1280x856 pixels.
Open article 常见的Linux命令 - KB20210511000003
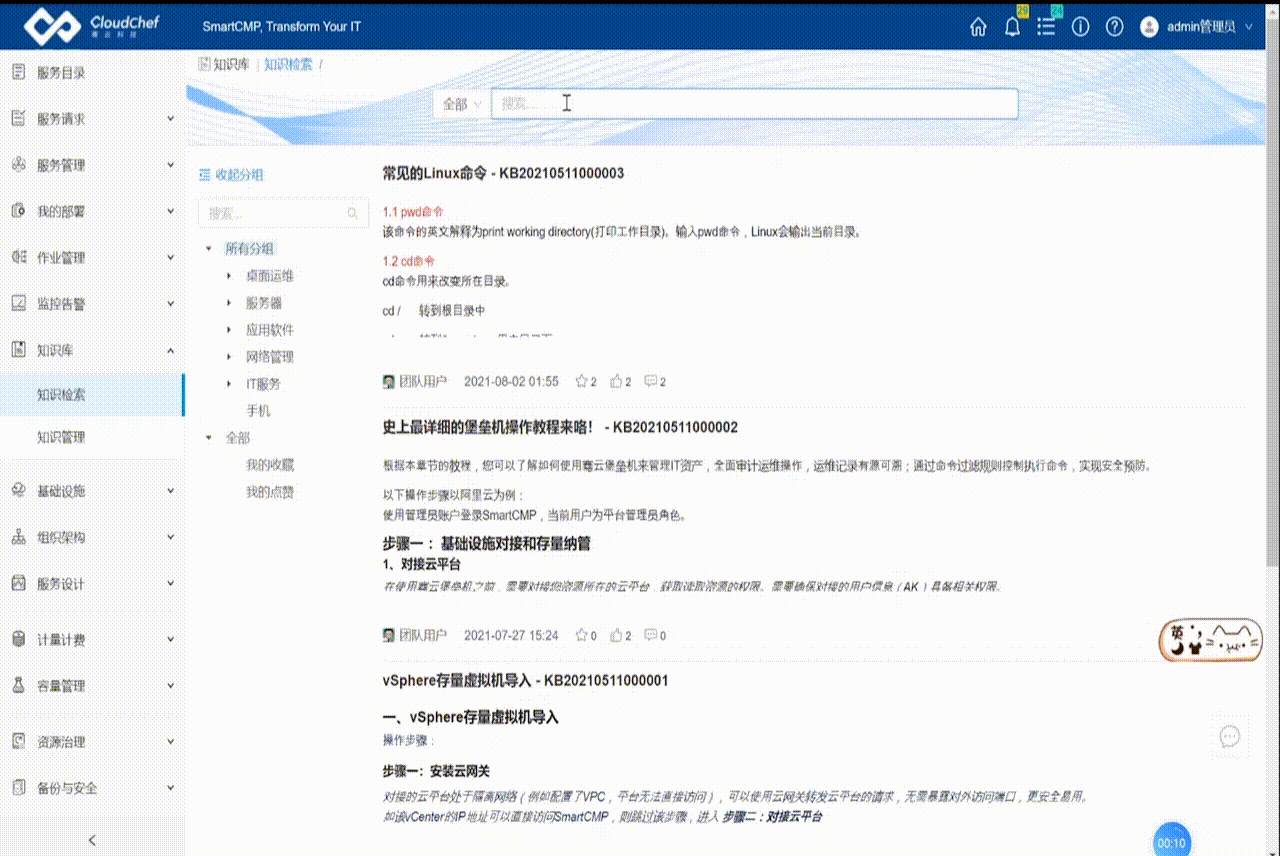tap(503, 173)
